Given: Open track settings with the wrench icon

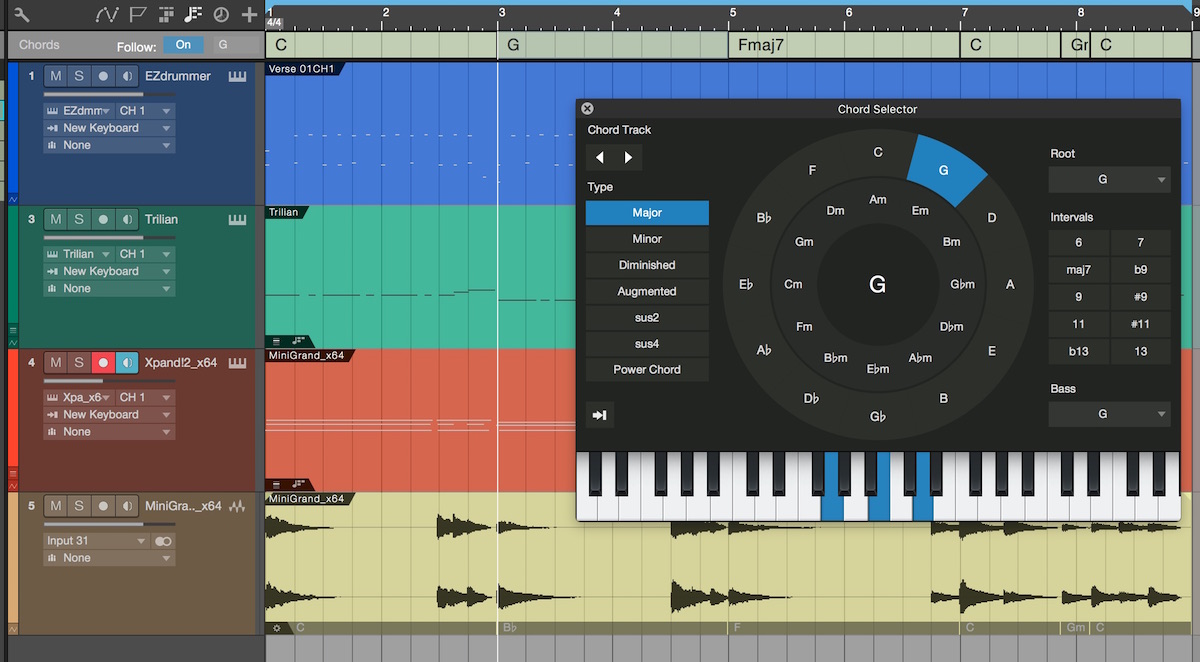Looking at the screenshot, I should tap(22, 15).
